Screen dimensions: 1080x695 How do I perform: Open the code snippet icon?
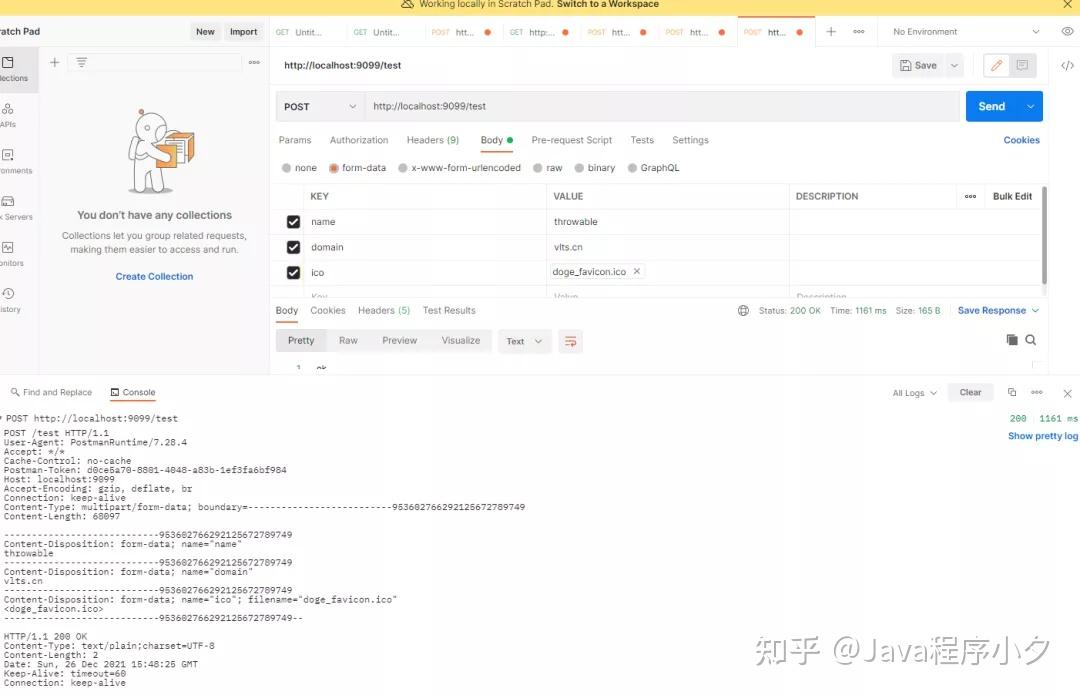(1067, 65)
